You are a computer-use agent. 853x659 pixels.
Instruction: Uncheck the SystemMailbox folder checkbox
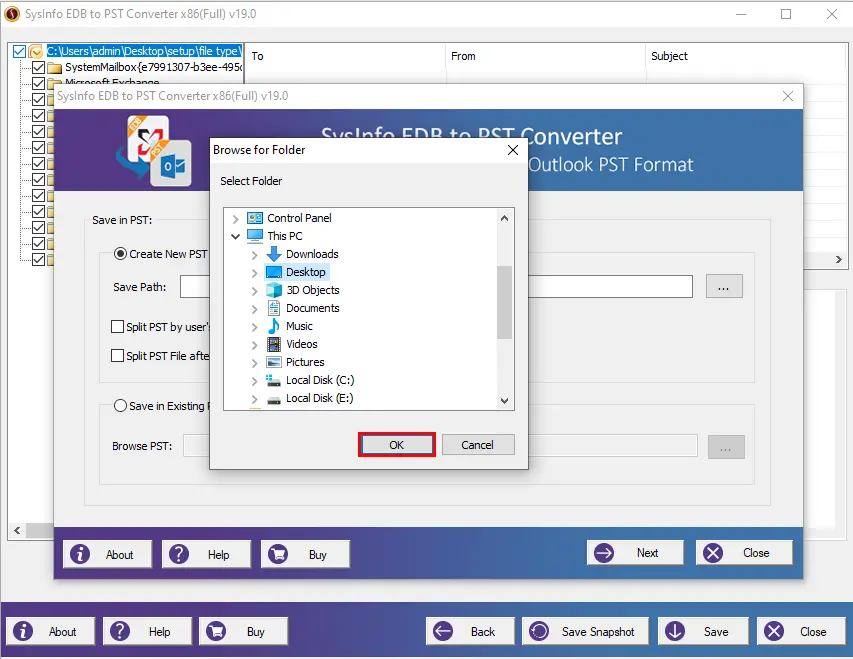click(x=38, y=67)
